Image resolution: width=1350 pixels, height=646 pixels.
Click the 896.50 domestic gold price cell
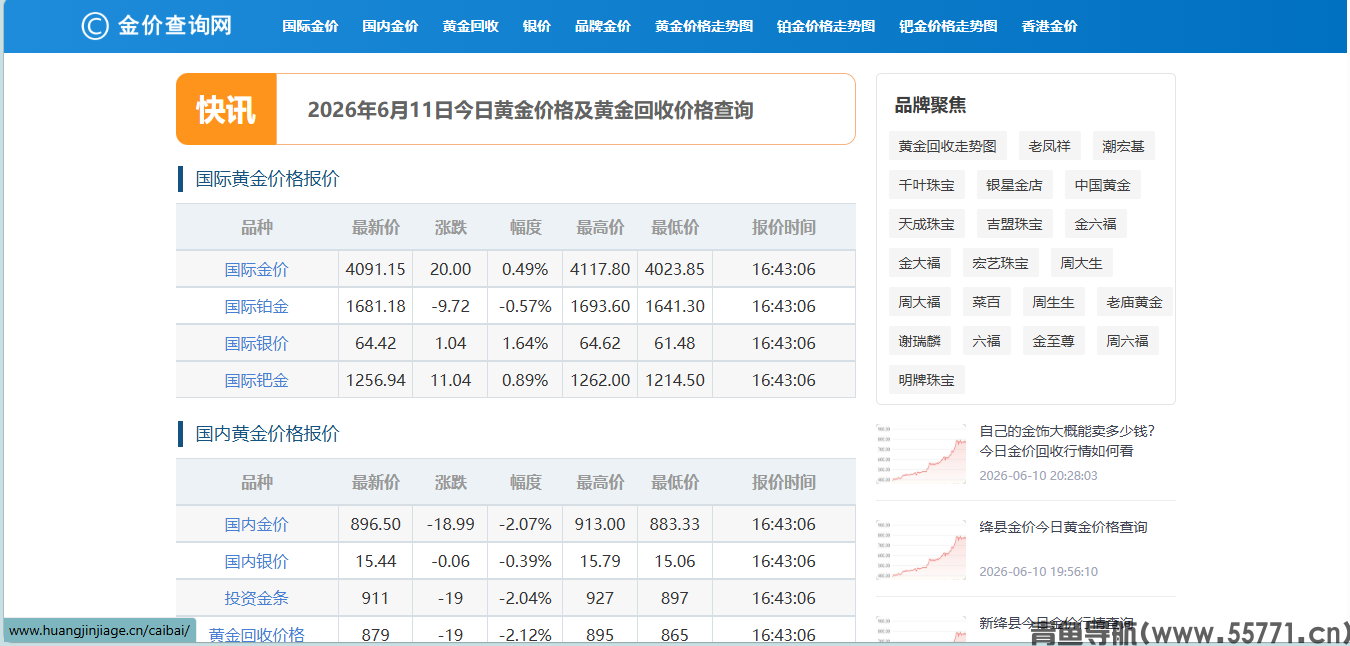[376, 524]
